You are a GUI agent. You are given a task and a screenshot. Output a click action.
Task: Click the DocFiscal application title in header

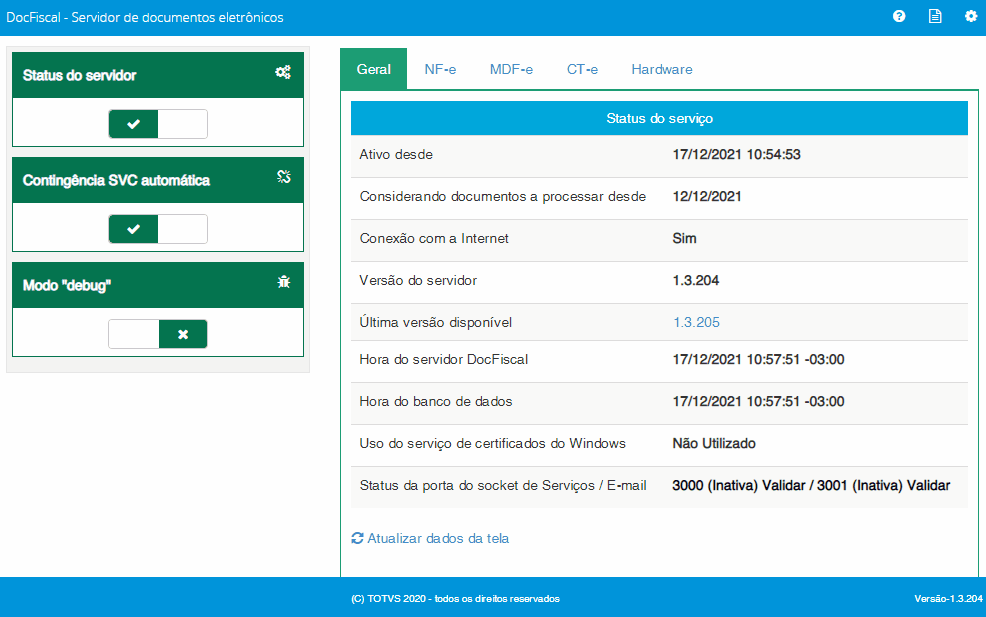click(145, 18)
